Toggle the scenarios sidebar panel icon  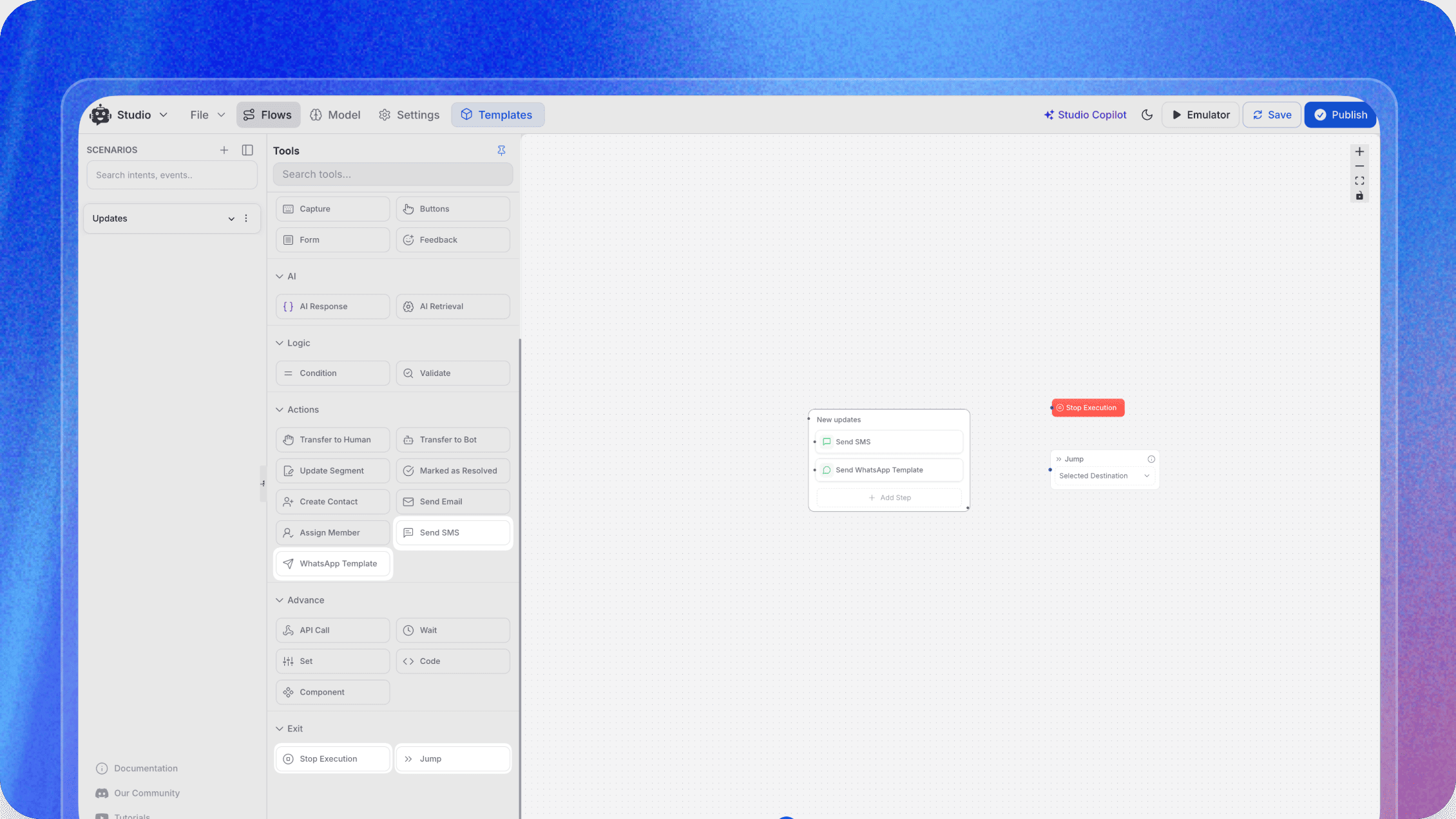tap(247, 150)
